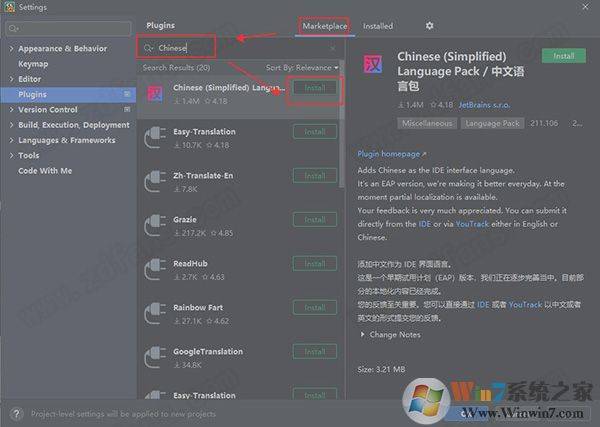Click the YouTrack link in English description

472,224
